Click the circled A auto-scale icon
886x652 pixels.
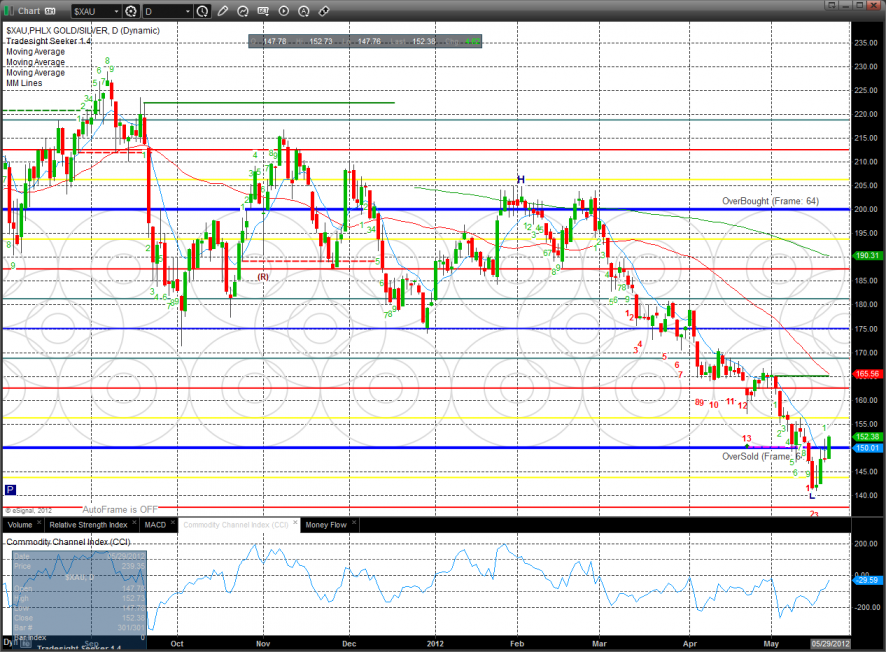(304, 12)
